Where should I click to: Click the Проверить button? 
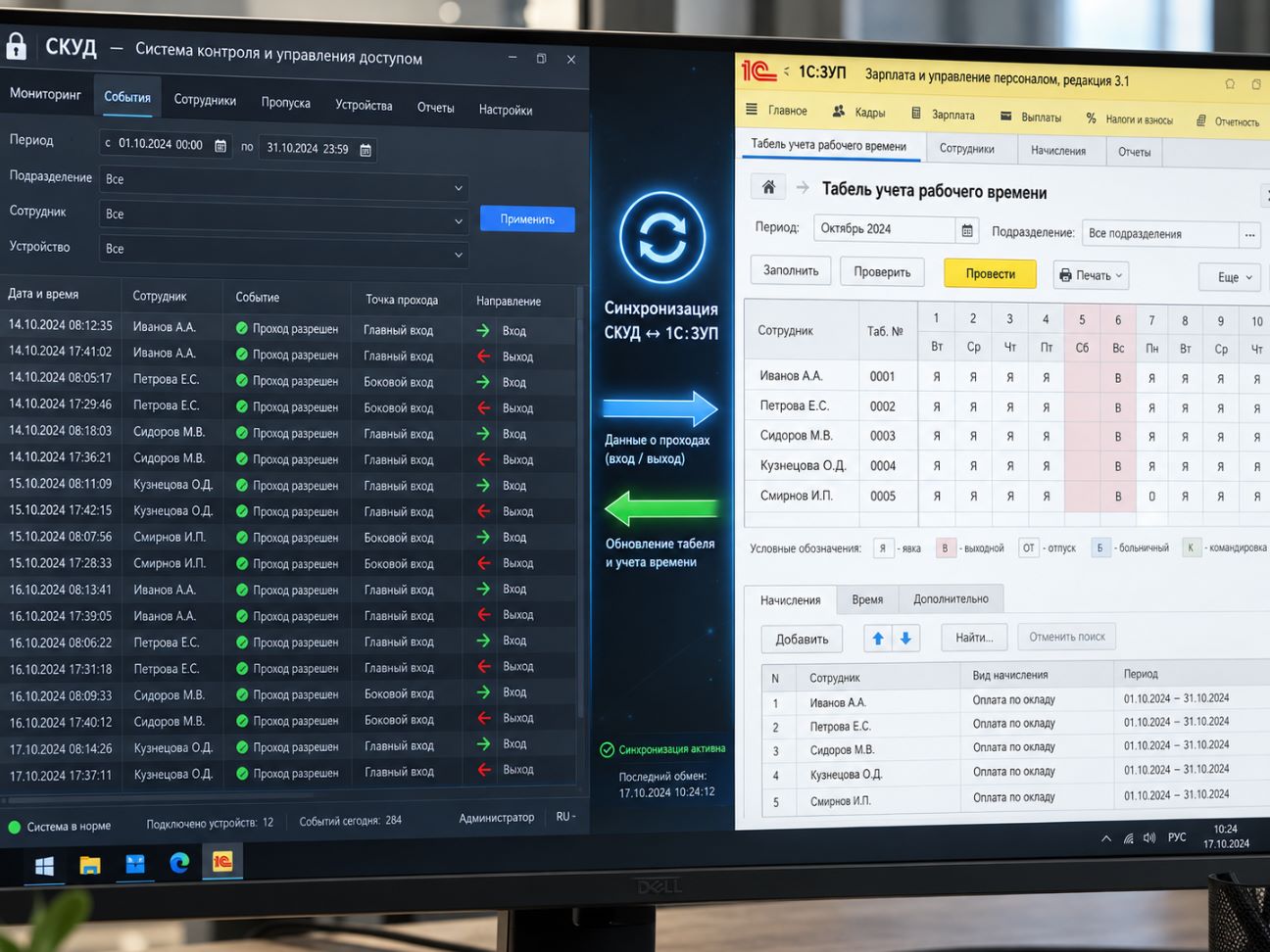[882, 272]
